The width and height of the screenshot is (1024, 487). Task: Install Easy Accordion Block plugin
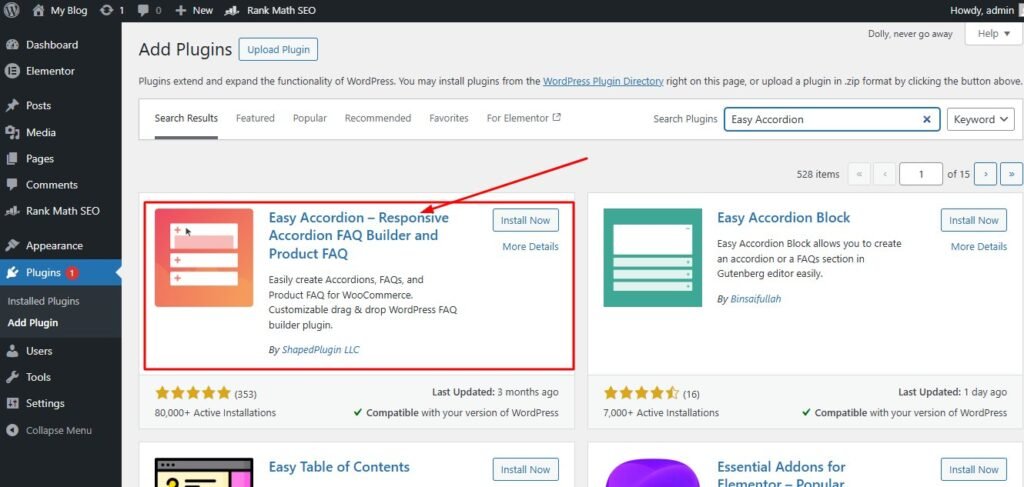pos(974,221)
